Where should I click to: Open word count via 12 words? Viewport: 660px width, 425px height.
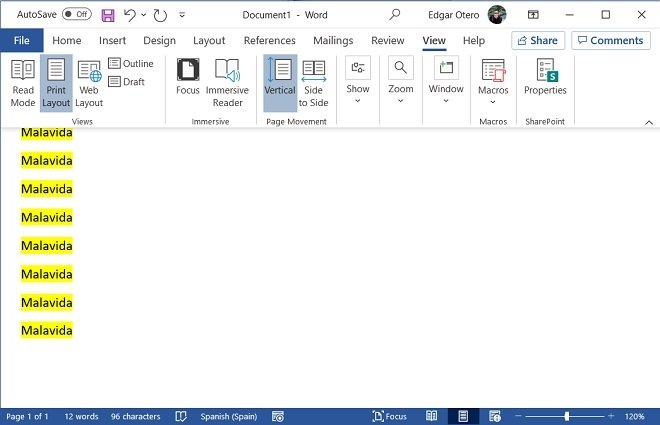[x=81, y=417]
